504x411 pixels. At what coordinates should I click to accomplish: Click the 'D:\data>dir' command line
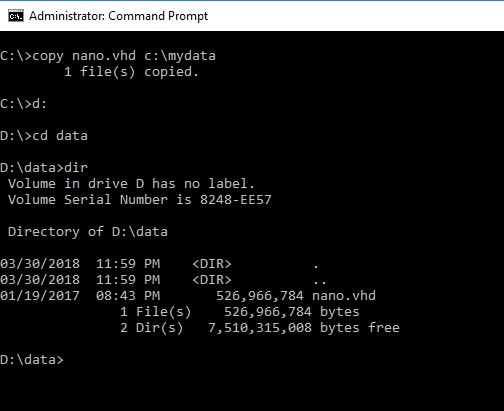pyautogui.click(x=44, y=168)
